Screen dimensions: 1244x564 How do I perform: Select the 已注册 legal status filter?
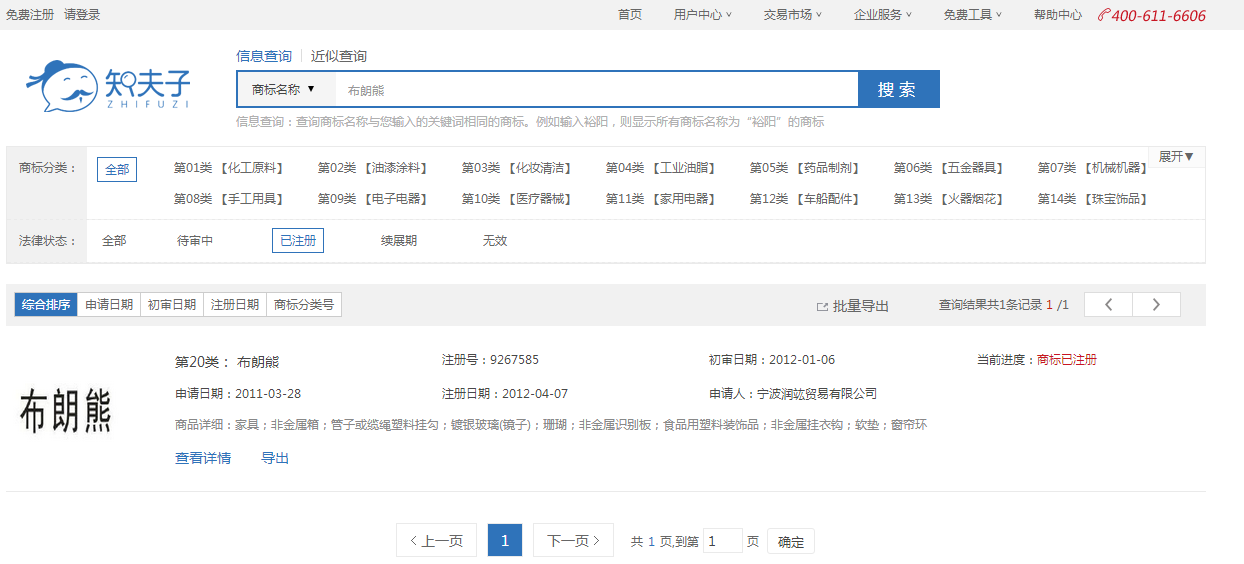click(x=298, y=241)
